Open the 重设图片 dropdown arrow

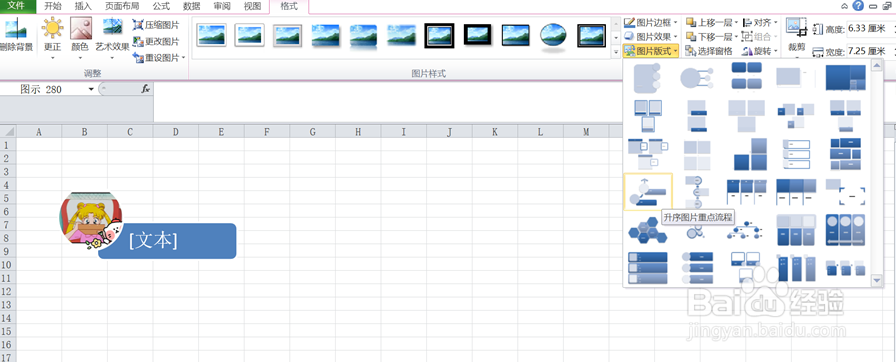[183, 57]
